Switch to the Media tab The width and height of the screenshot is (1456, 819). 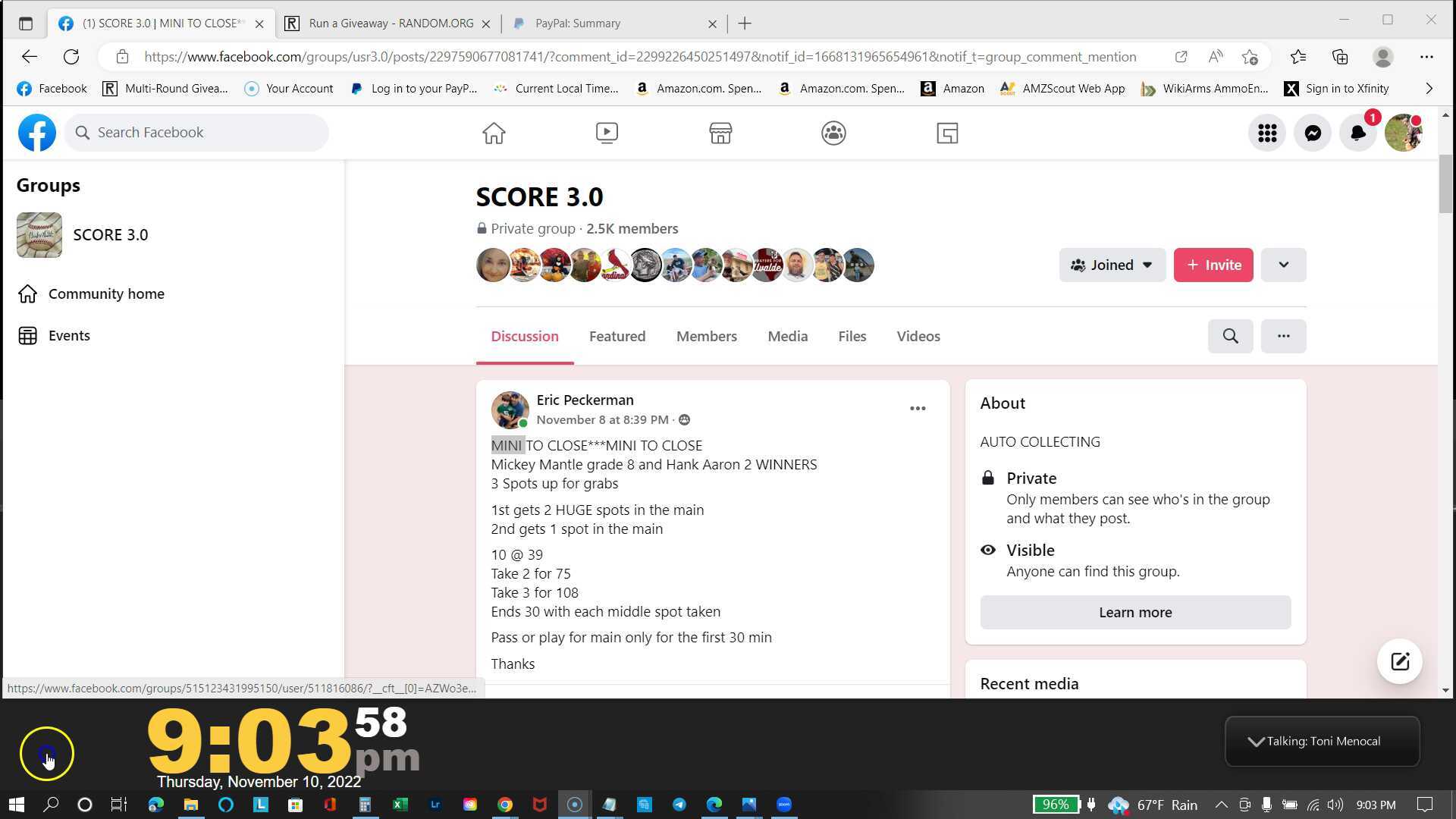point(787,336)
